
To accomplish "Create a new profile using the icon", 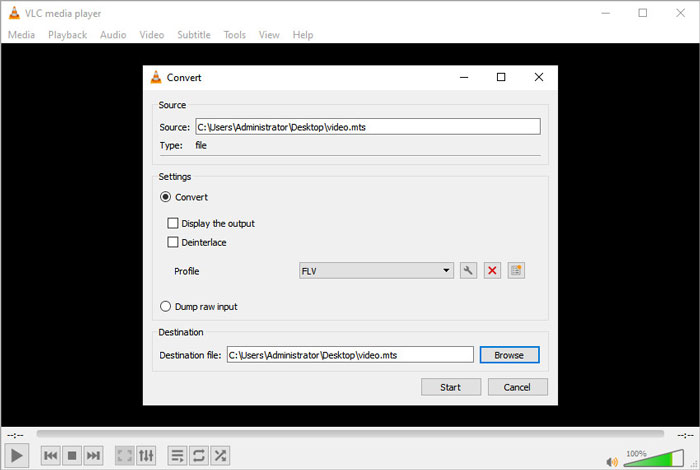I will [516, 271].
